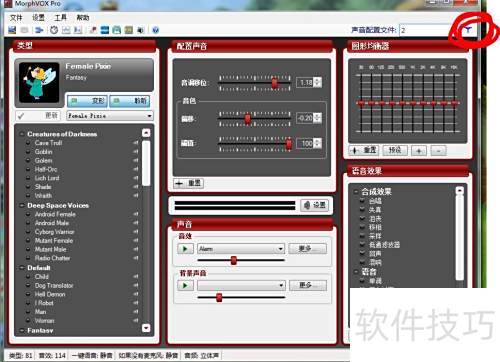Click 重置 reset under voice tweak panel

189,183
